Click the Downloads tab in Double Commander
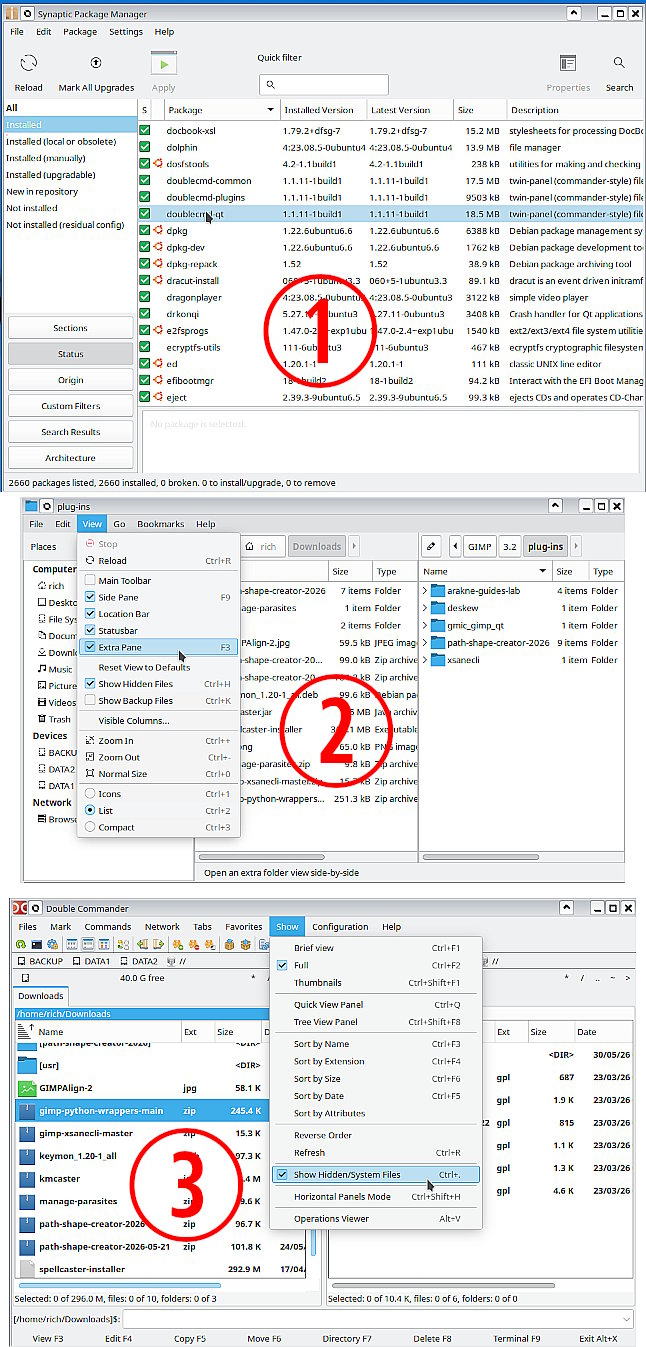This screenshot has width=646, height=1347. pos(40,996)
